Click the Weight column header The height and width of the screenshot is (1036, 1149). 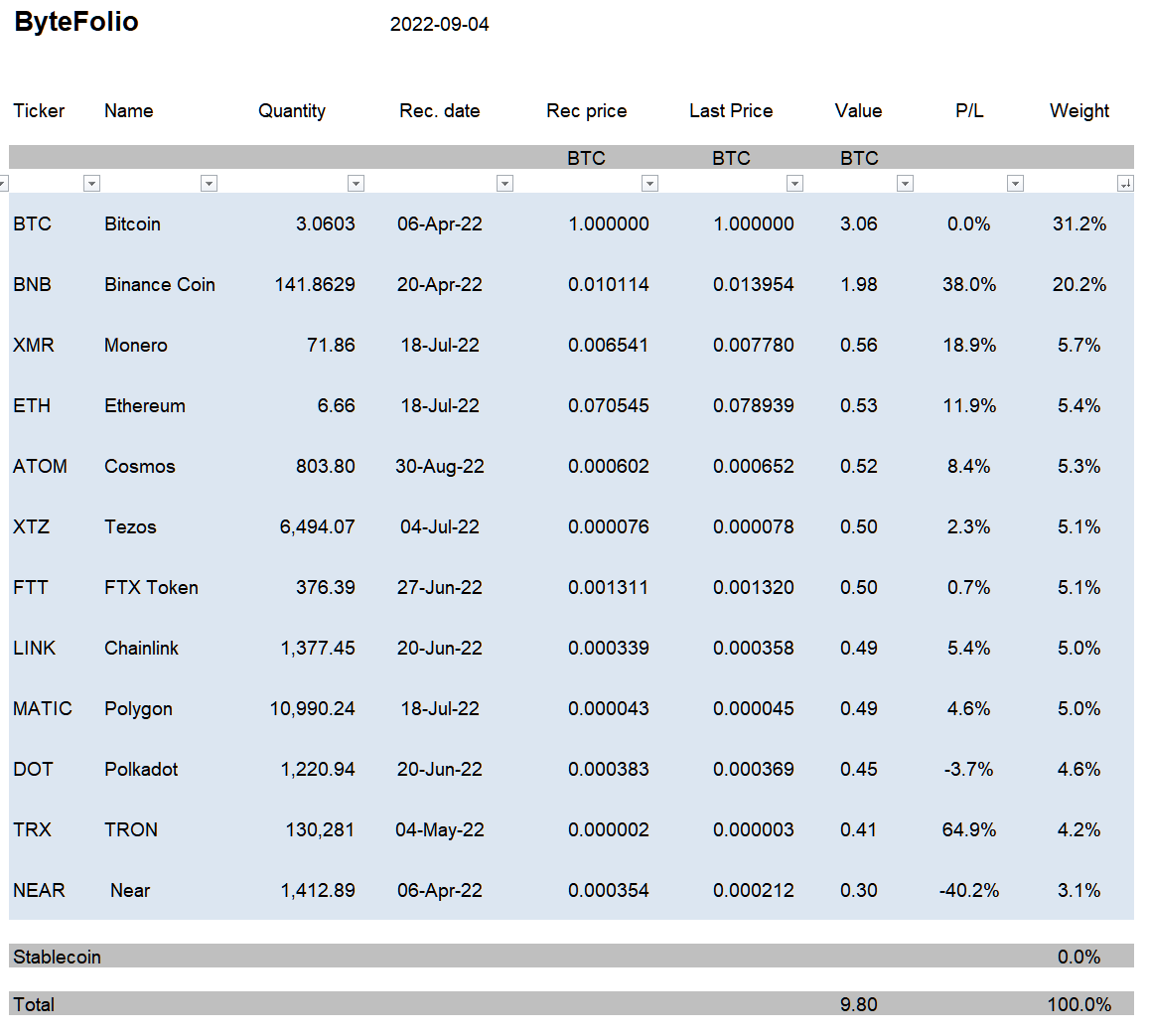click(x=1079, y=110)
